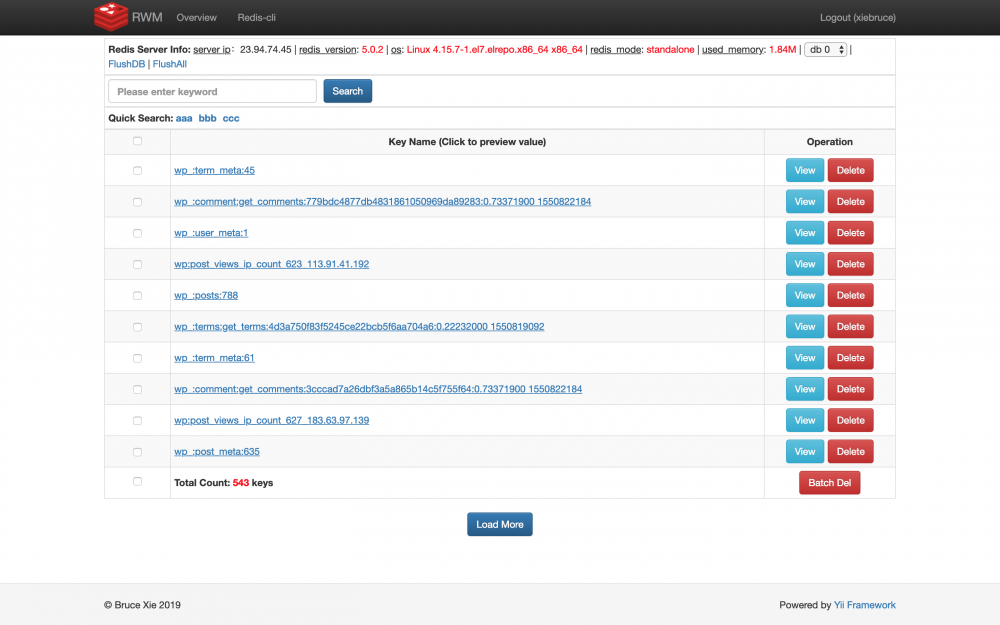
Task: Delete the get_terms:4d3a750 key
Action: [851, 327]
